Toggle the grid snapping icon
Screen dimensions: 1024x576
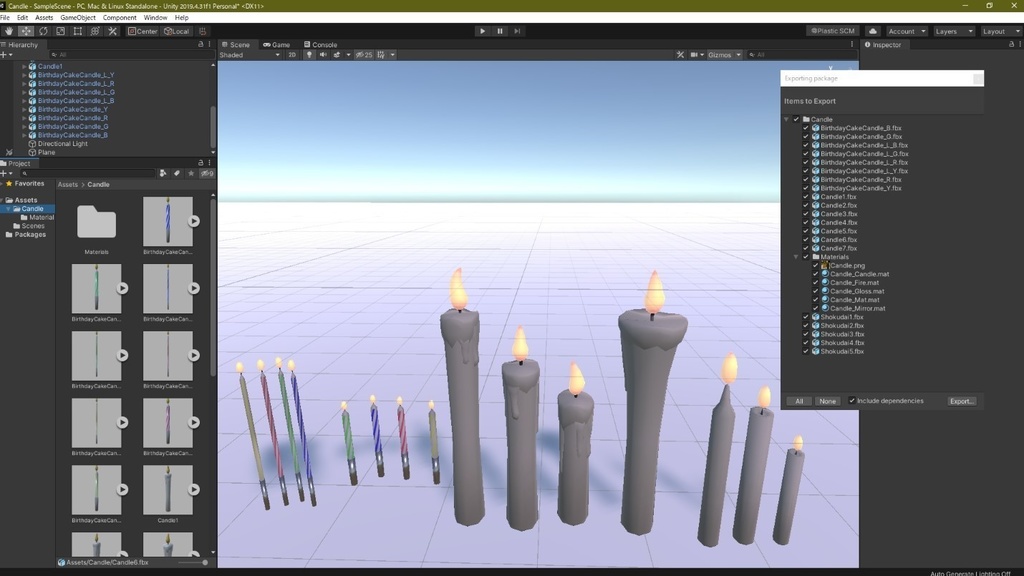[x=202, y=31]
